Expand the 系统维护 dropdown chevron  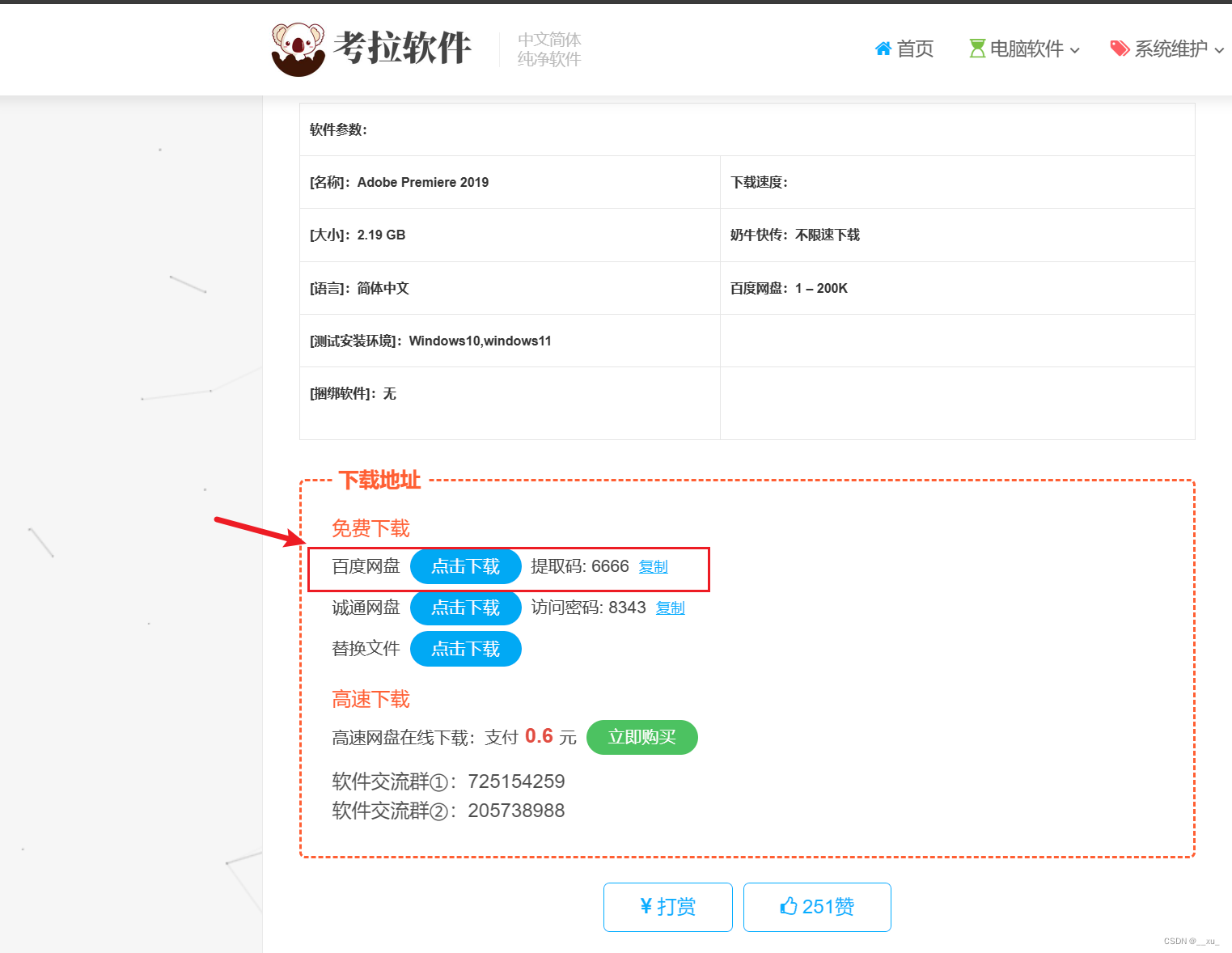pos(1219,50)
